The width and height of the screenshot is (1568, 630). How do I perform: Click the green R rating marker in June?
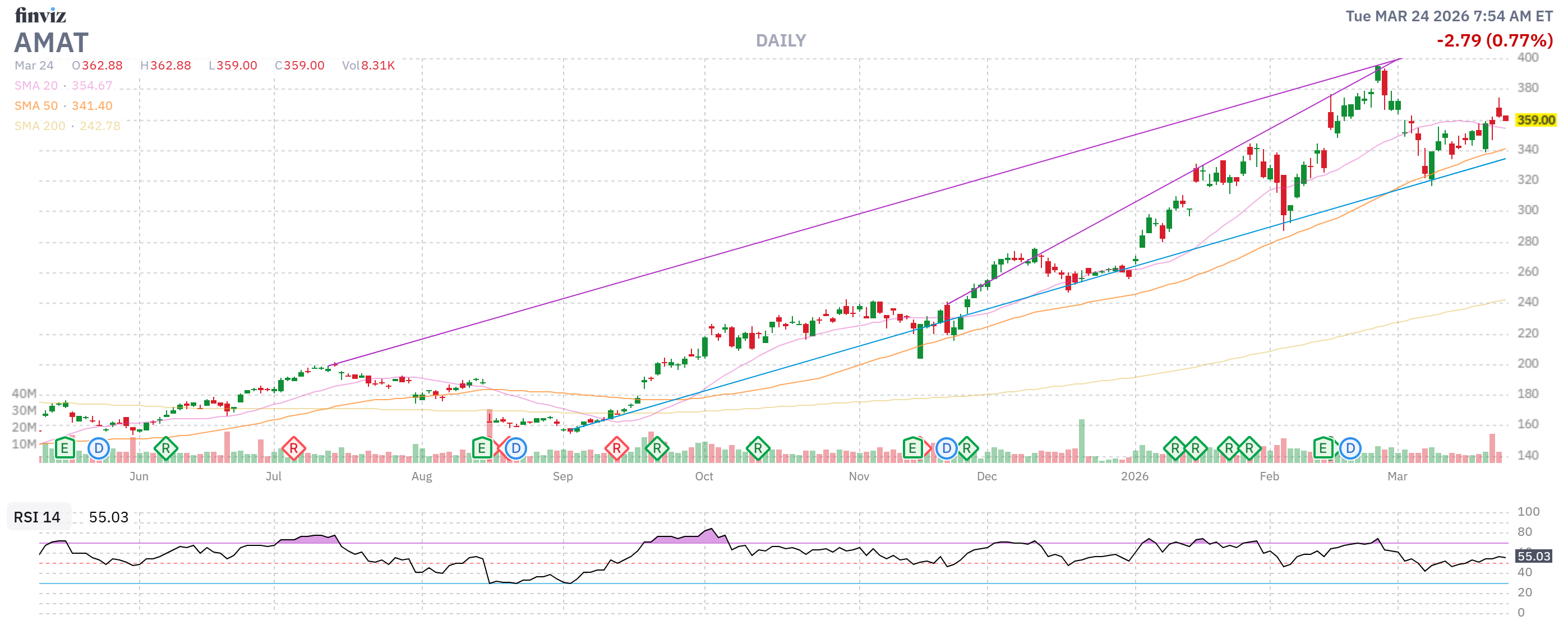(x=165, y=449)
